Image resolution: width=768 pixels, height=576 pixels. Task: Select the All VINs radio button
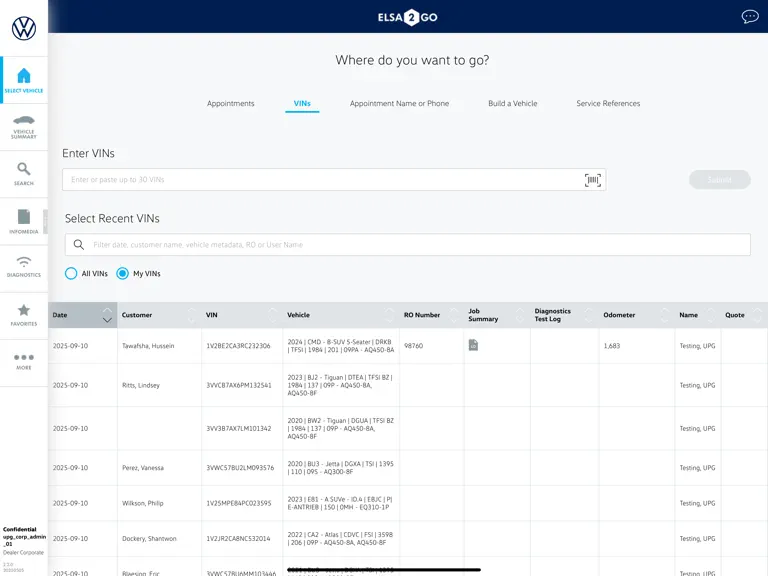click(x=71, y=273)
